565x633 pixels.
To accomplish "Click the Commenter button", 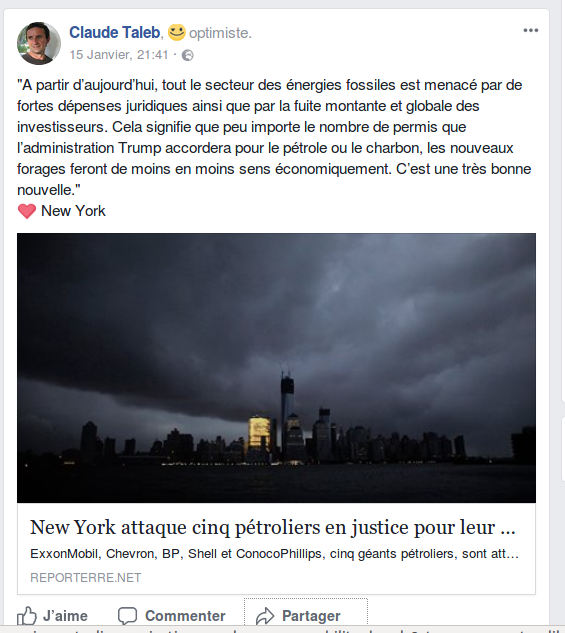I will click(172, 616).
